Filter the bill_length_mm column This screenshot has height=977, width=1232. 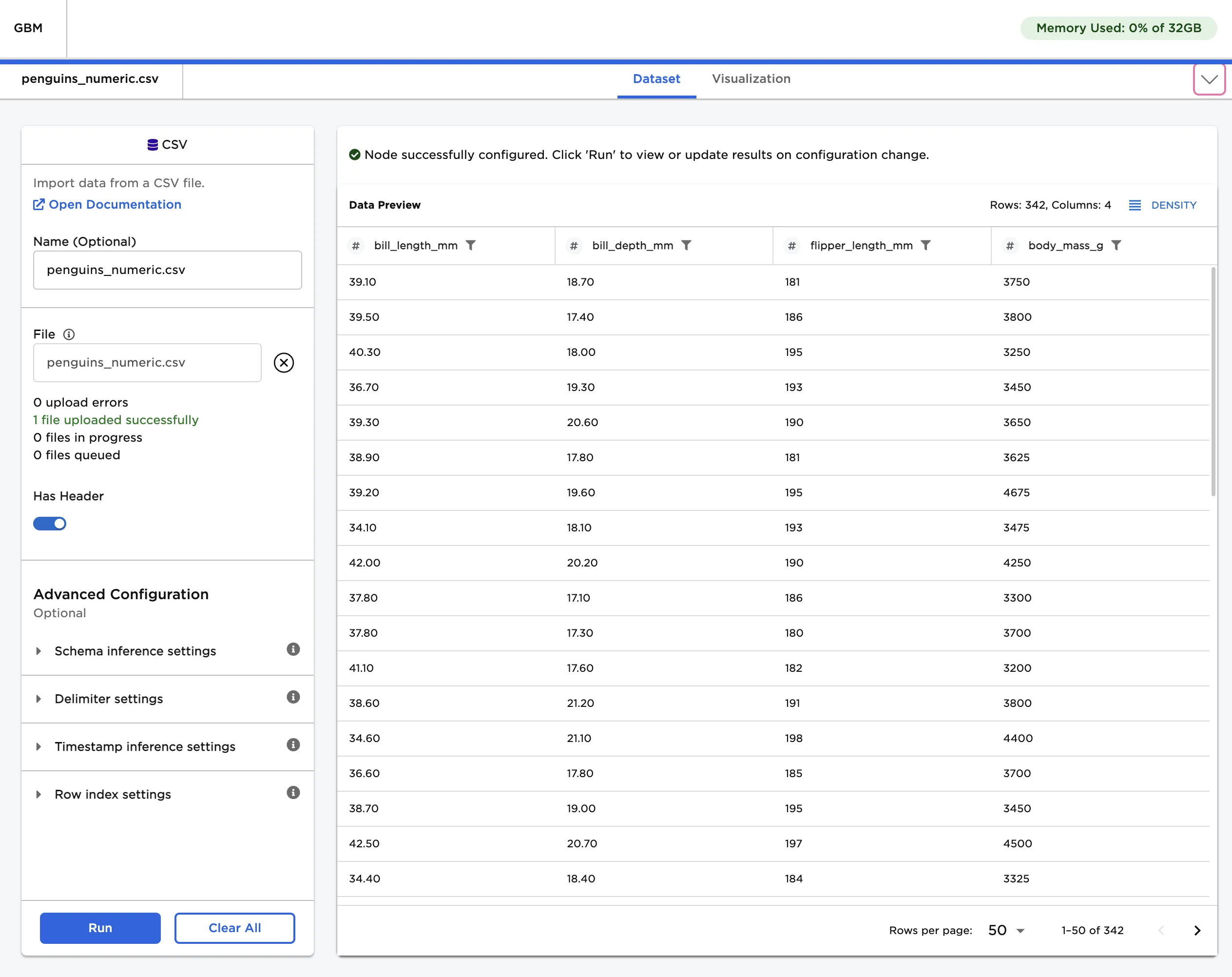[471, 245]
